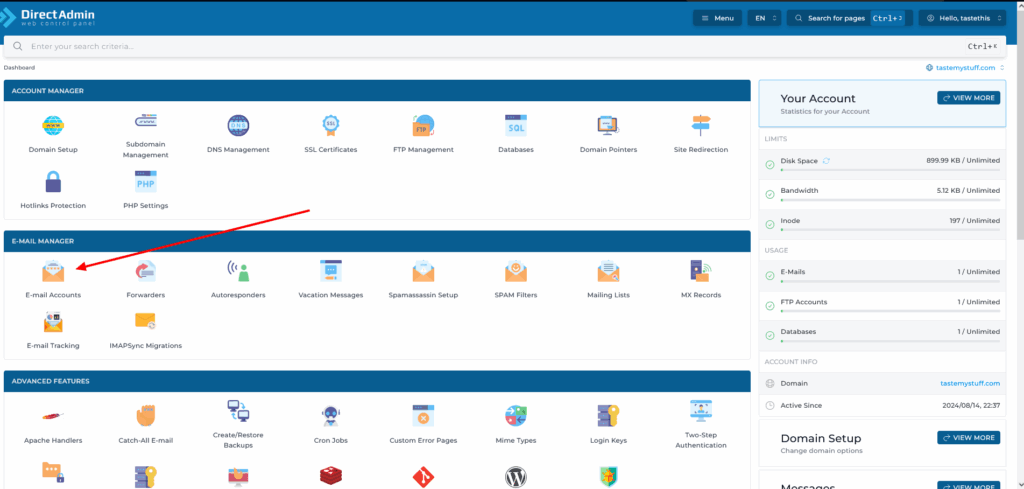Screen dimensions: 1024x489
Task: Expand the tastemystuff.com domain selector
Action: (965, 68)
